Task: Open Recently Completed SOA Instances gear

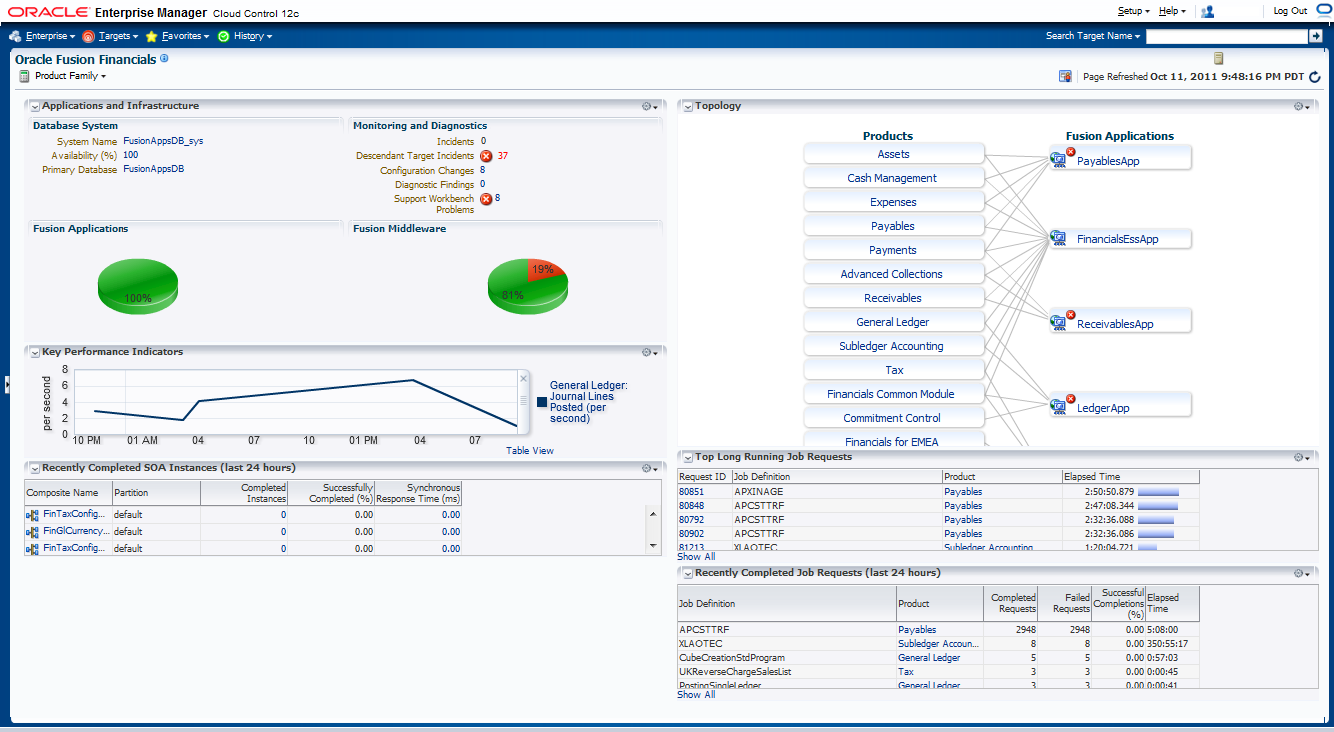Action: click(x=650, y=468)
